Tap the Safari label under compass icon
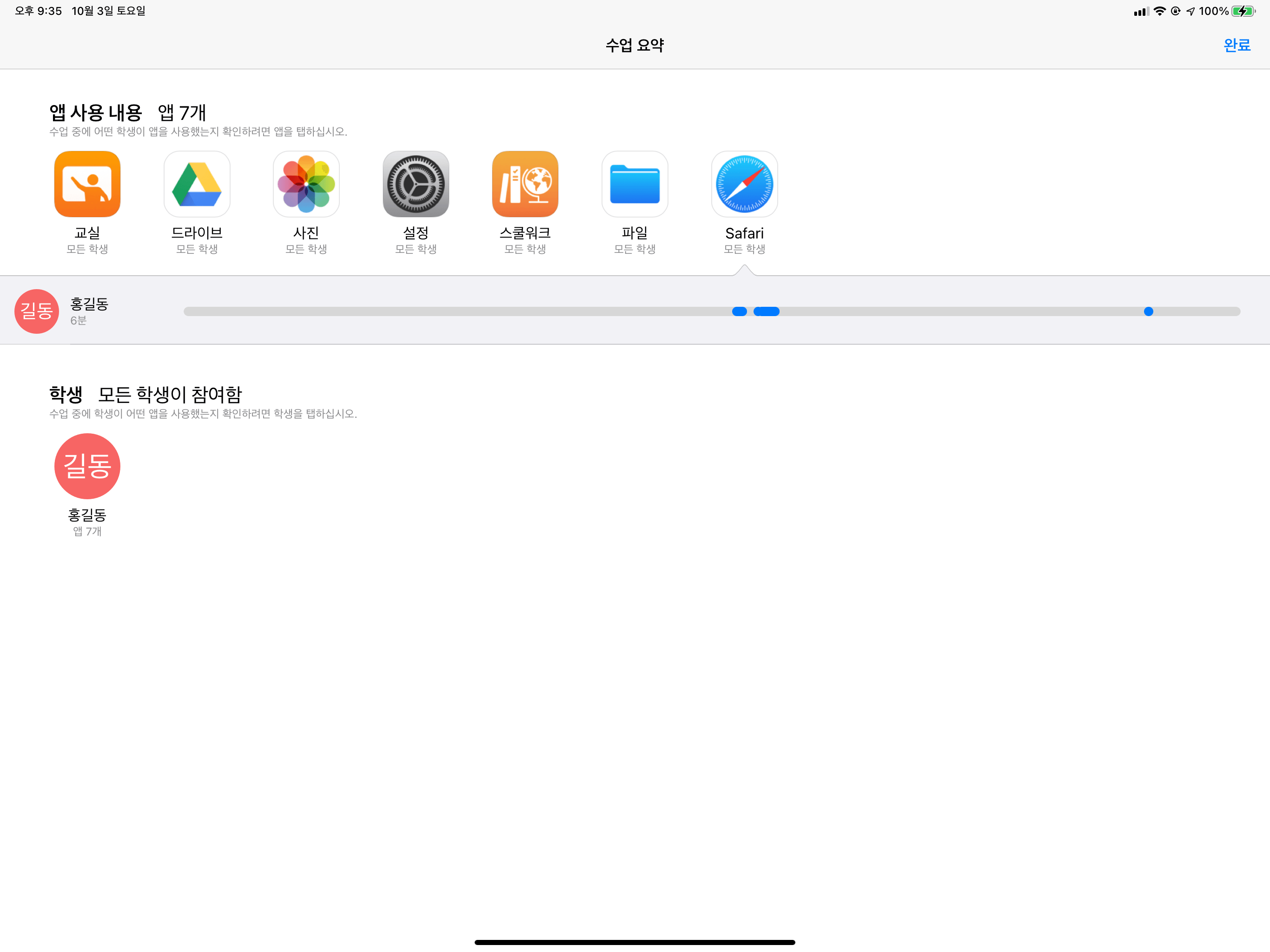Image resolution: width=1270 pixels, height=952 pixels. (744, 233)
